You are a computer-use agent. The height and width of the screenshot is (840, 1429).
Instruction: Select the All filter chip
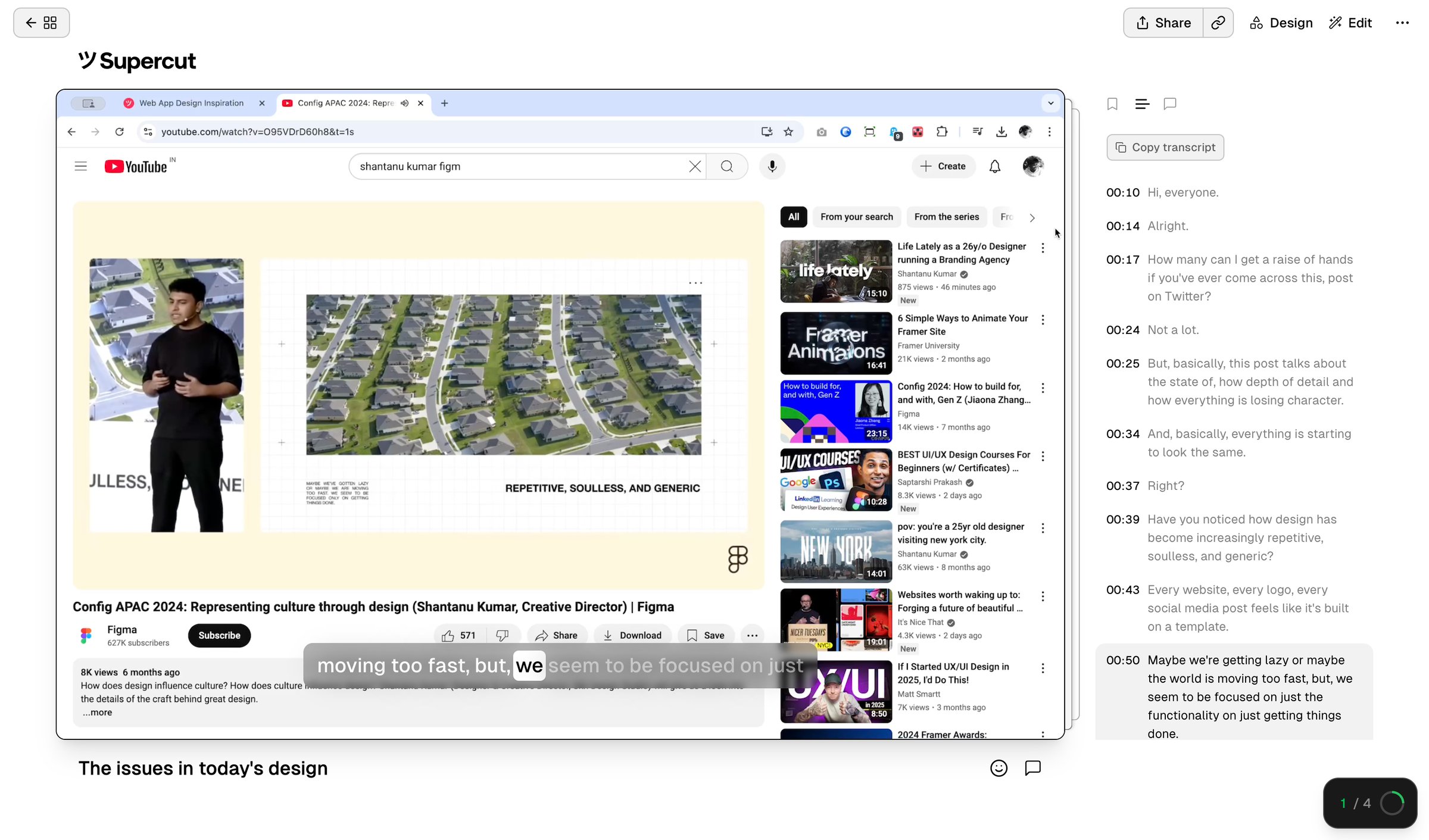coord(794,217)
